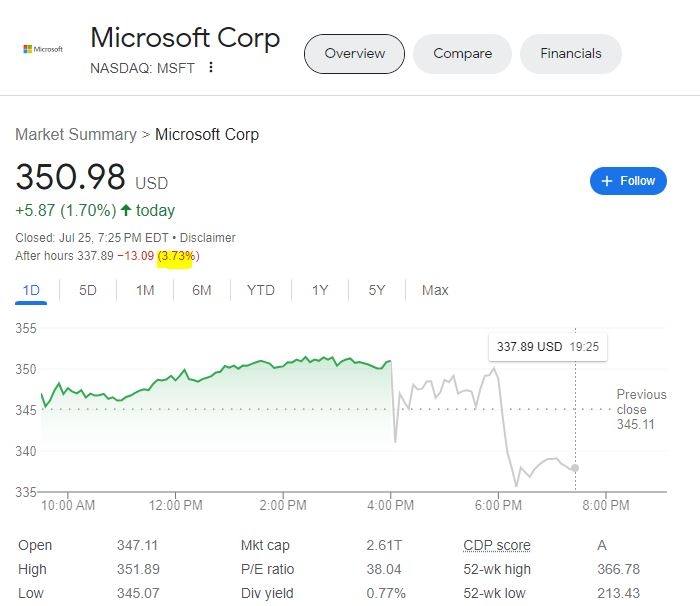700x606 pixels.
Task: Switch to the Compare tab
Action: tap(462, 54)
